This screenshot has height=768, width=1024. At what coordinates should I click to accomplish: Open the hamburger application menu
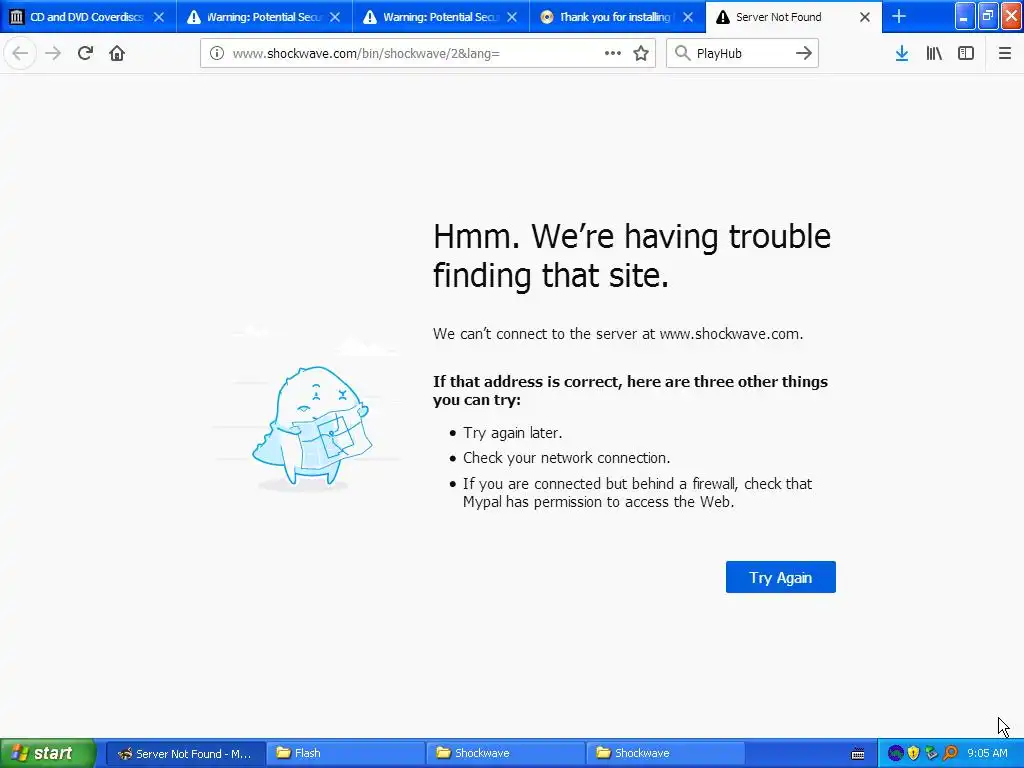1005,54
